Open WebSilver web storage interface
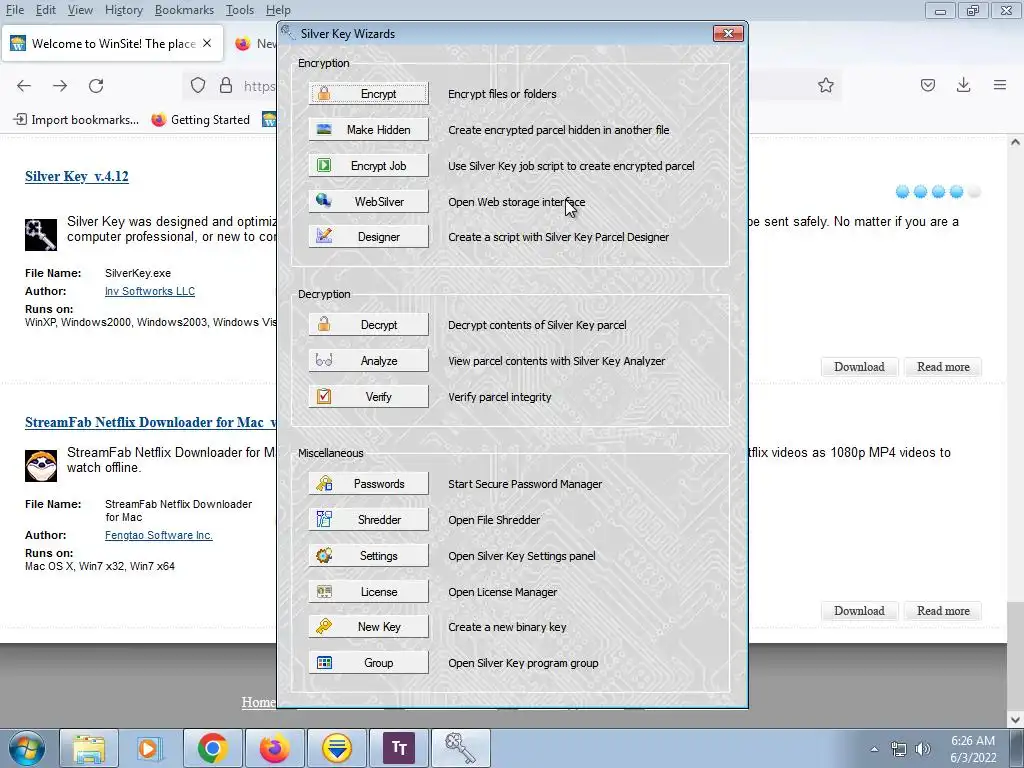Image resolution: width=1024 pixels, height=768 pixels. [x=368, y=201]
